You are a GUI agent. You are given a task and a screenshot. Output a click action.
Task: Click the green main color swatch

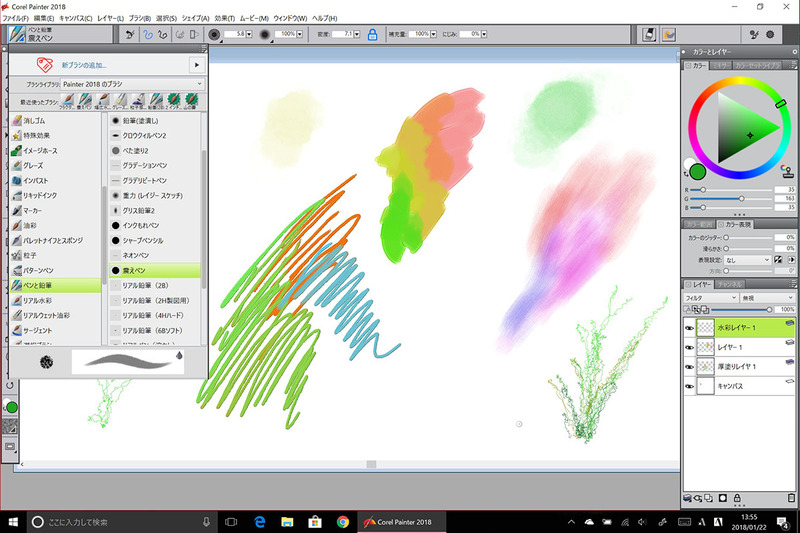(x=697, y=172)
